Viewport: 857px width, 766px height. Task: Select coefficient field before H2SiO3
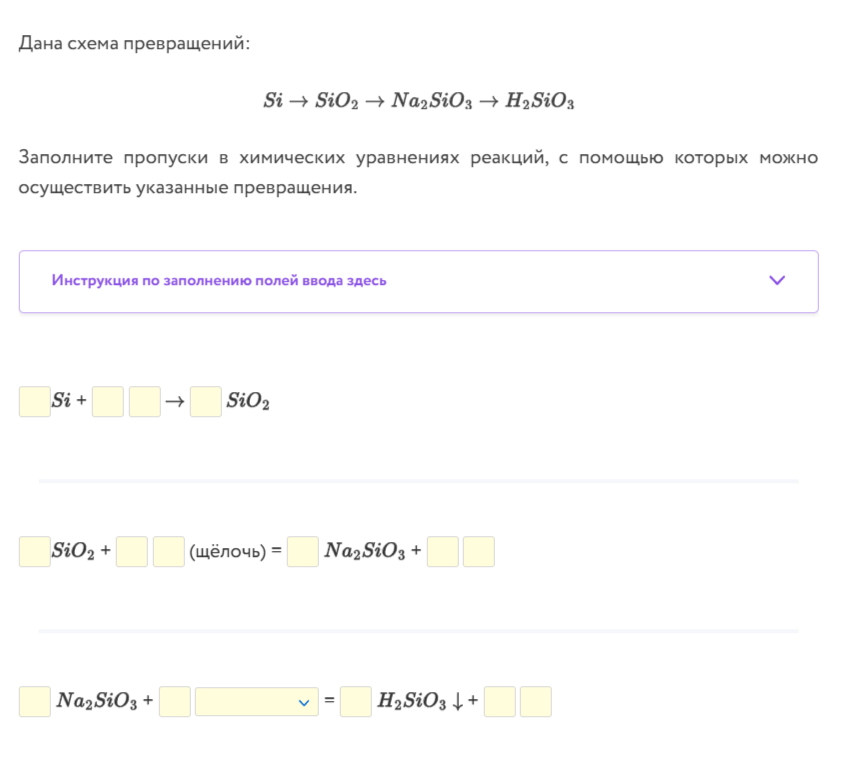(x=356, y=702)
